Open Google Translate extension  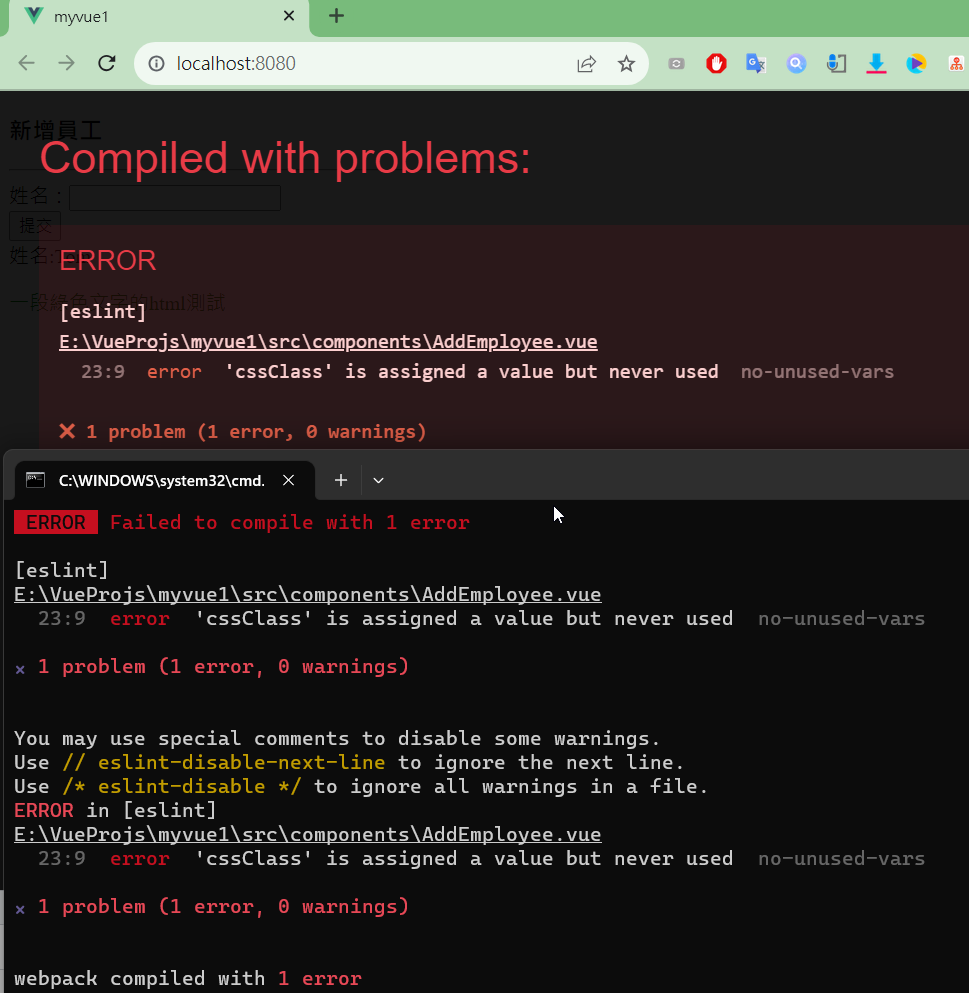point(756,63)
